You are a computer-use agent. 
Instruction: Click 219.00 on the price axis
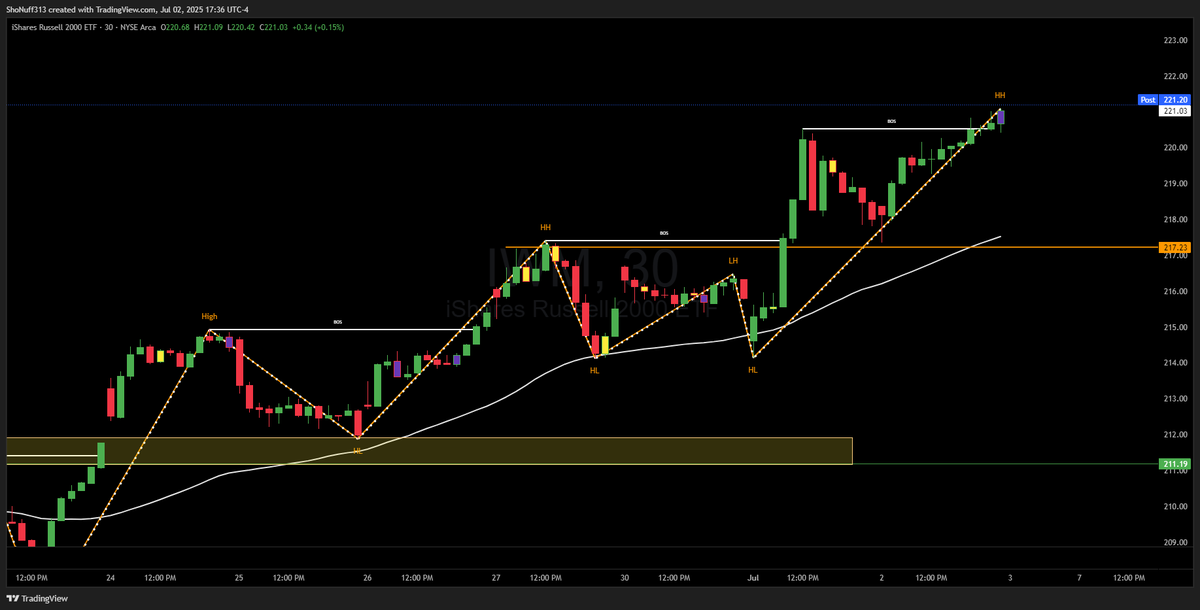[x=1175, y=184]
